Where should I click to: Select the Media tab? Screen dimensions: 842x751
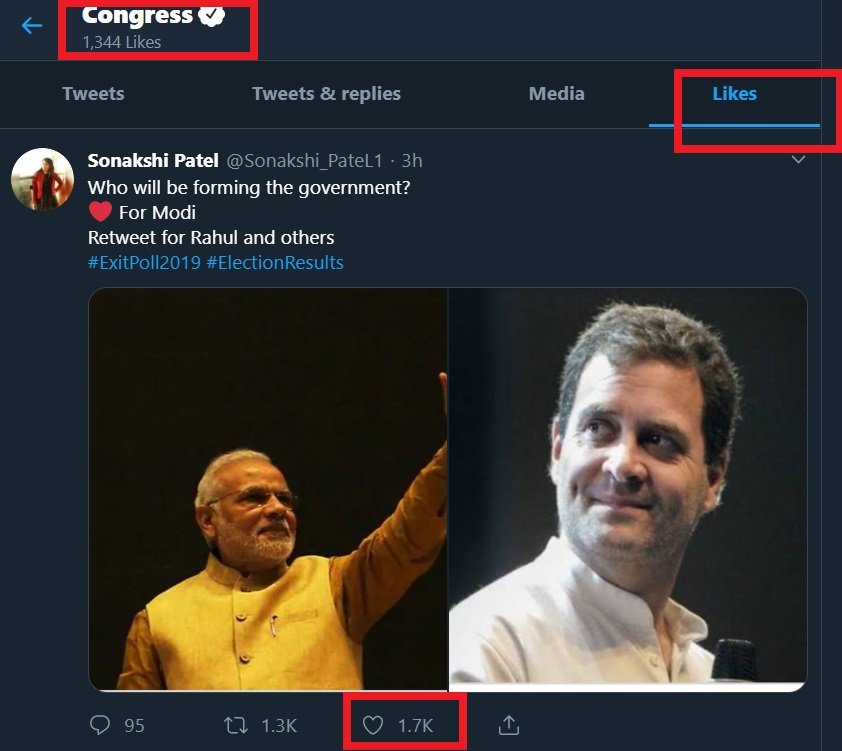coord(556,94)
